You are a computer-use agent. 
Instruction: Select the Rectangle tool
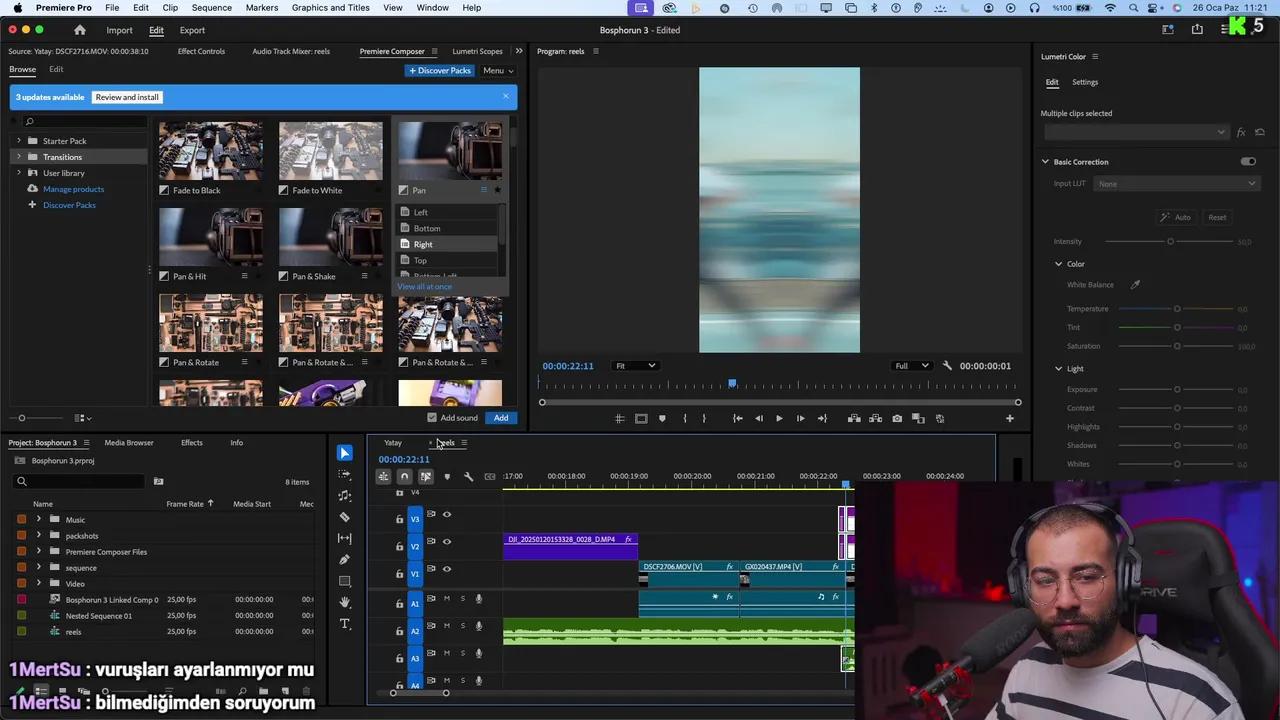(x=345, y=581)
